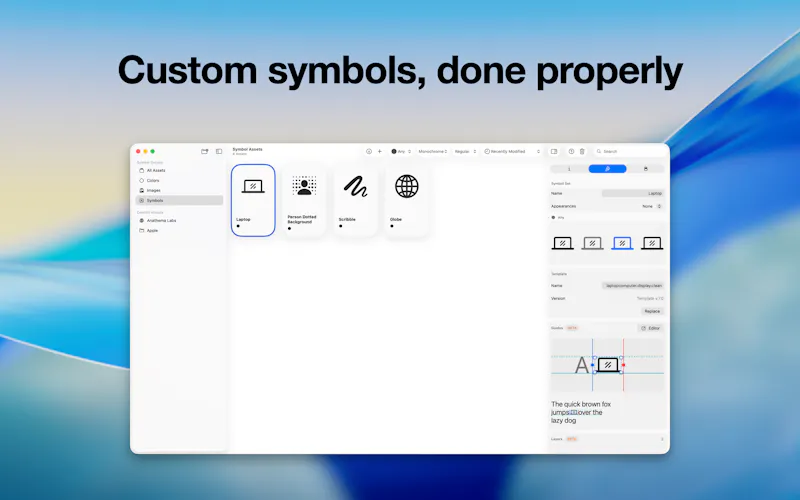Click the trash icon in toolbar

tap(582, 152)
